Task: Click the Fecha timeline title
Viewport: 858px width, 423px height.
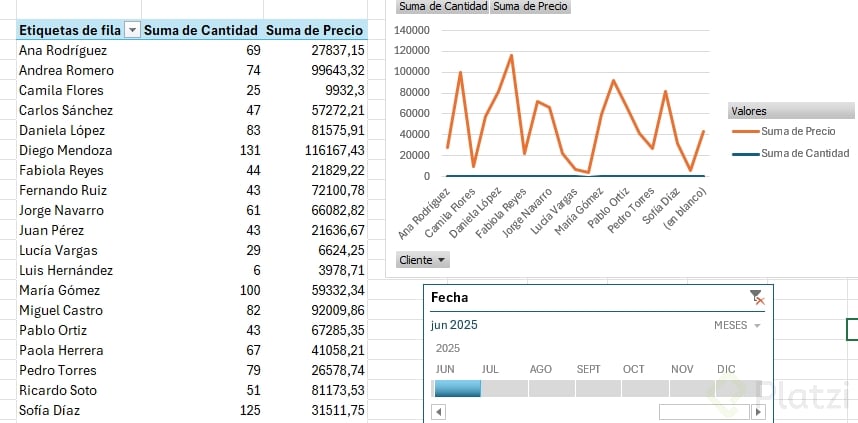Action: pyautogui.click(x=449, y=297)
